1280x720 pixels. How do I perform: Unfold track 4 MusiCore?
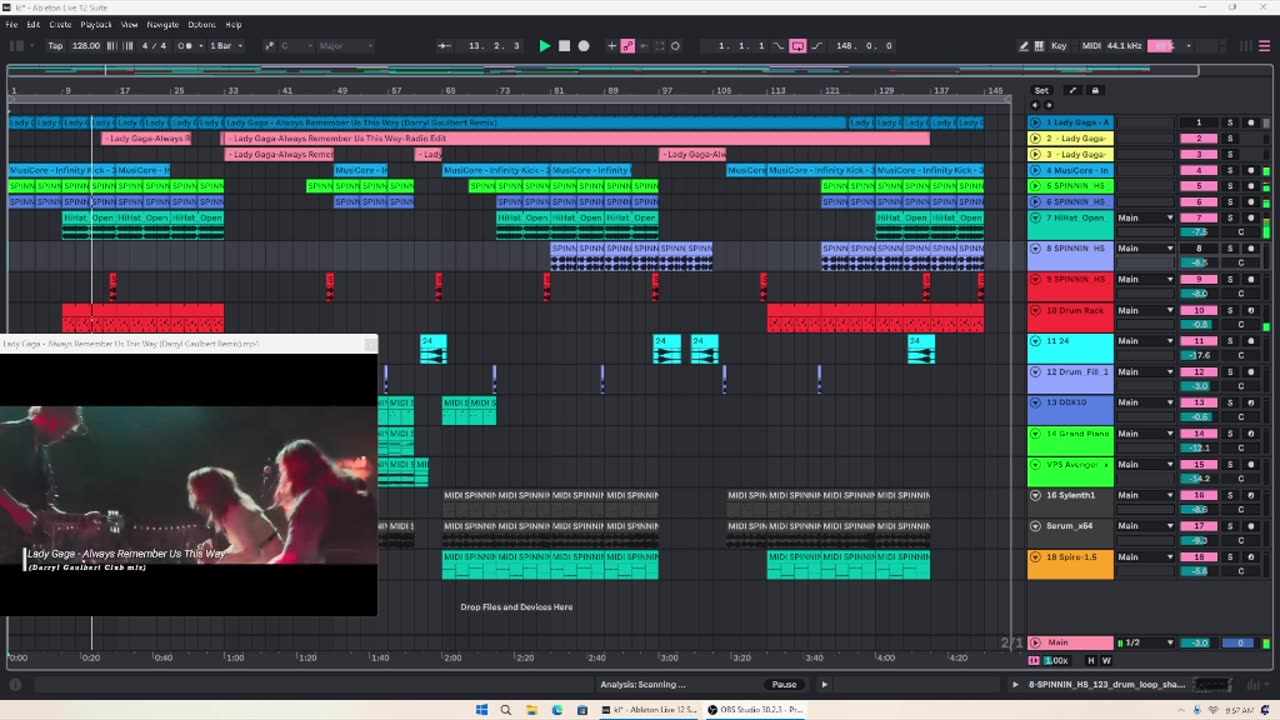(1036, 171)
